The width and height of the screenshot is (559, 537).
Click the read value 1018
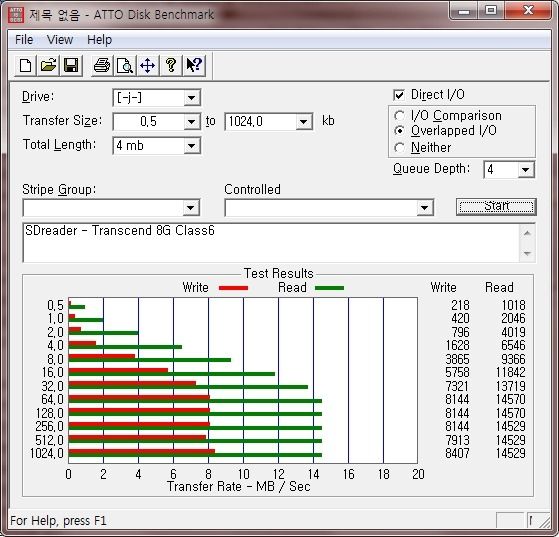point(513,306)
